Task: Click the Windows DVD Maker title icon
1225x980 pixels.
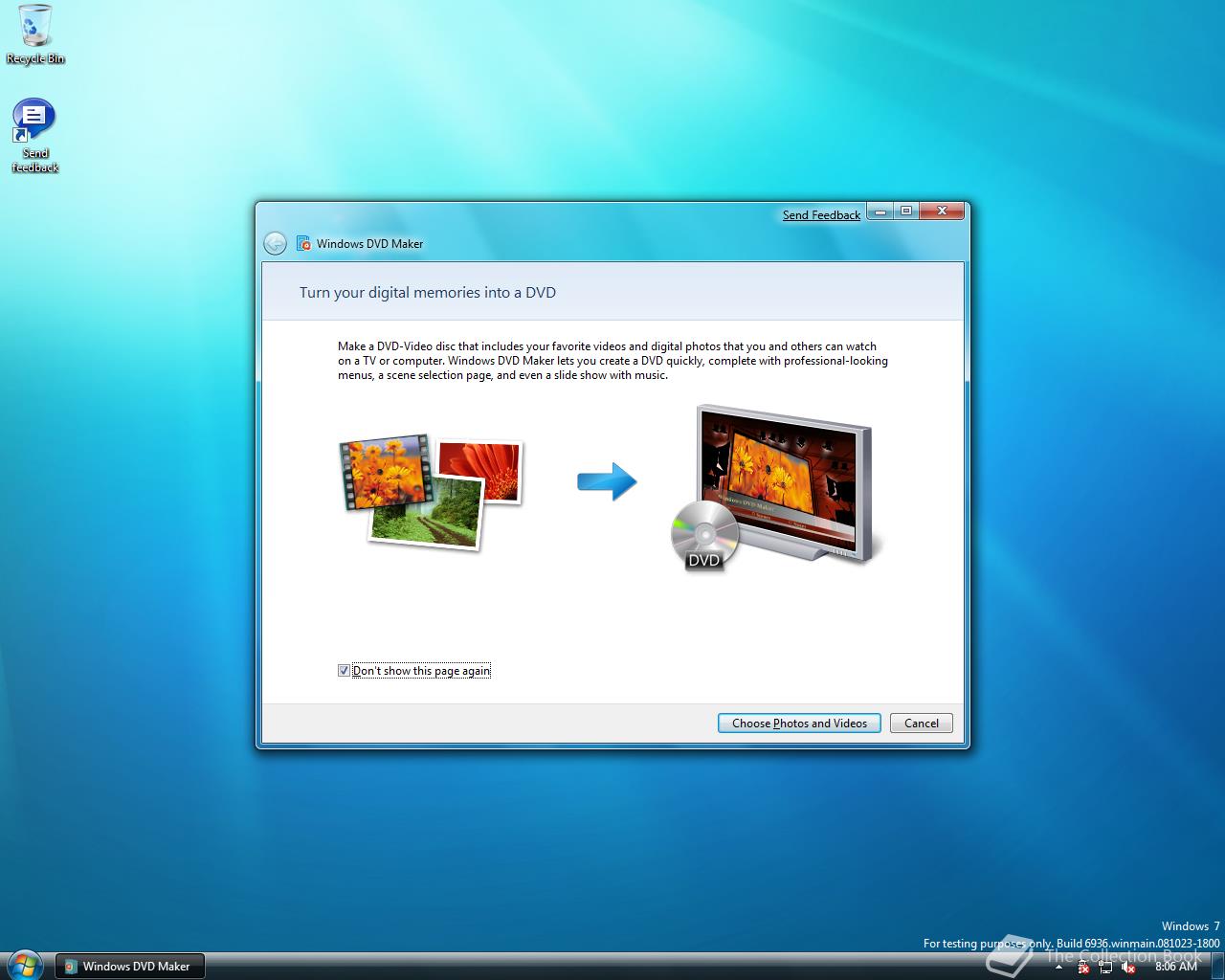Action: pos(303,243)
